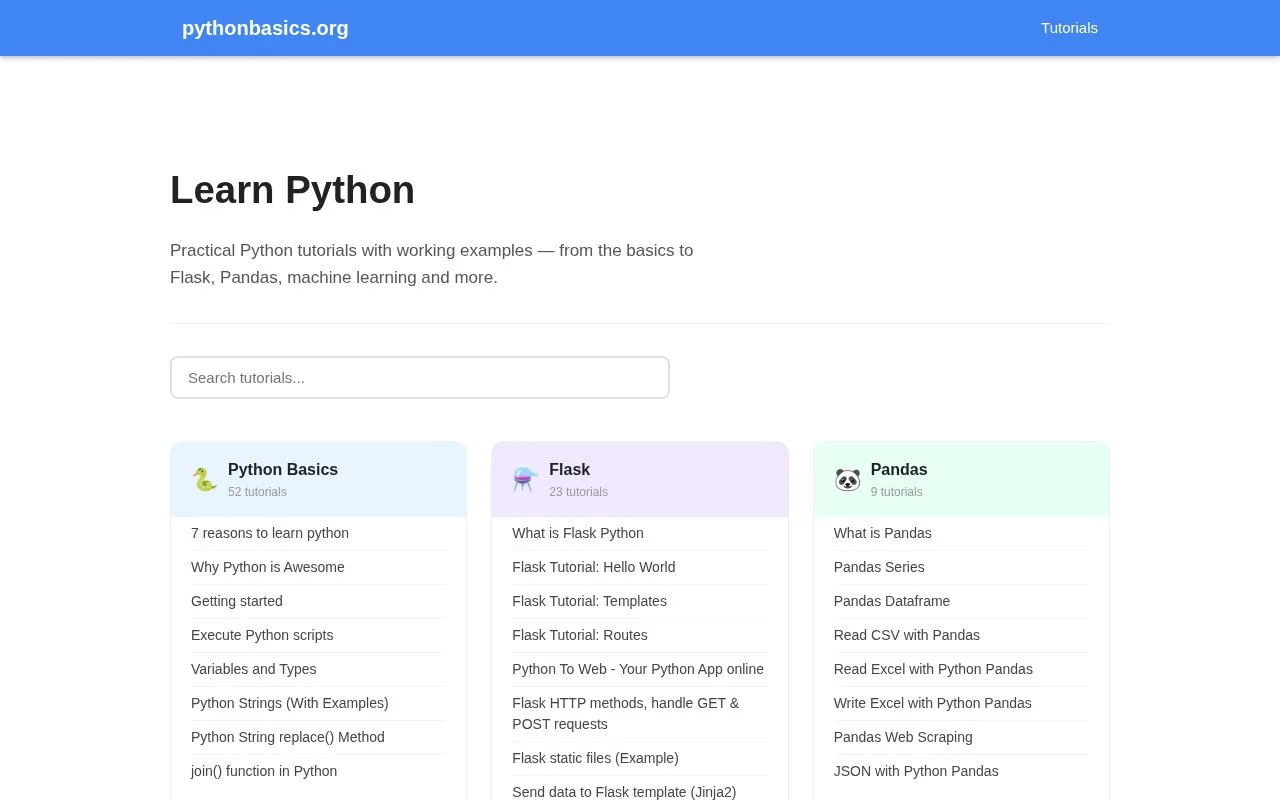1280x800 pixels.
Task: Open 'join() function in Python' tutorial
Action: tap(264, 771)
